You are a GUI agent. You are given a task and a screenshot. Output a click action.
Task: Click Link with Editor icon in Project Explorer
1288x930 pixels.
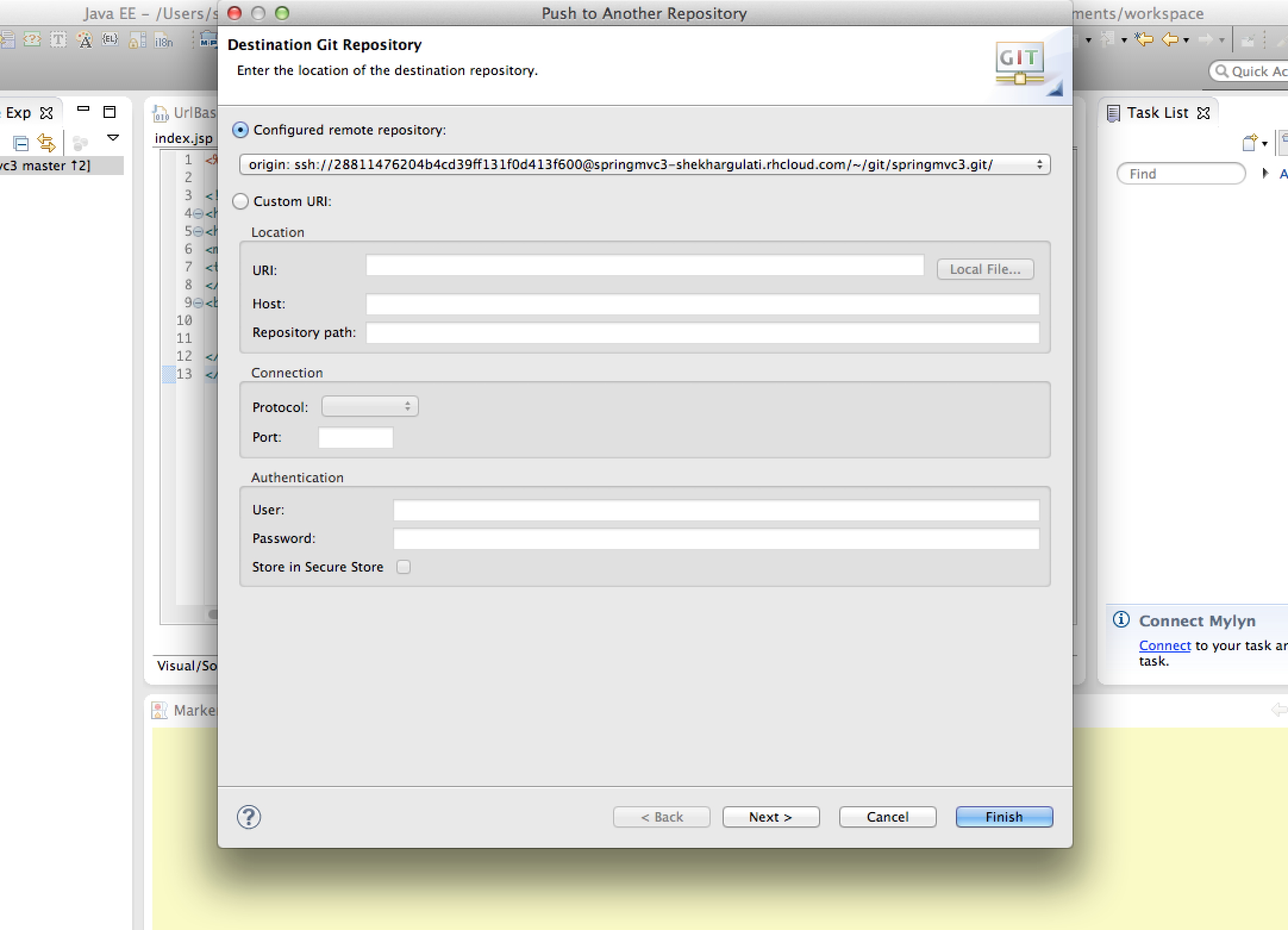coord(46,142)
